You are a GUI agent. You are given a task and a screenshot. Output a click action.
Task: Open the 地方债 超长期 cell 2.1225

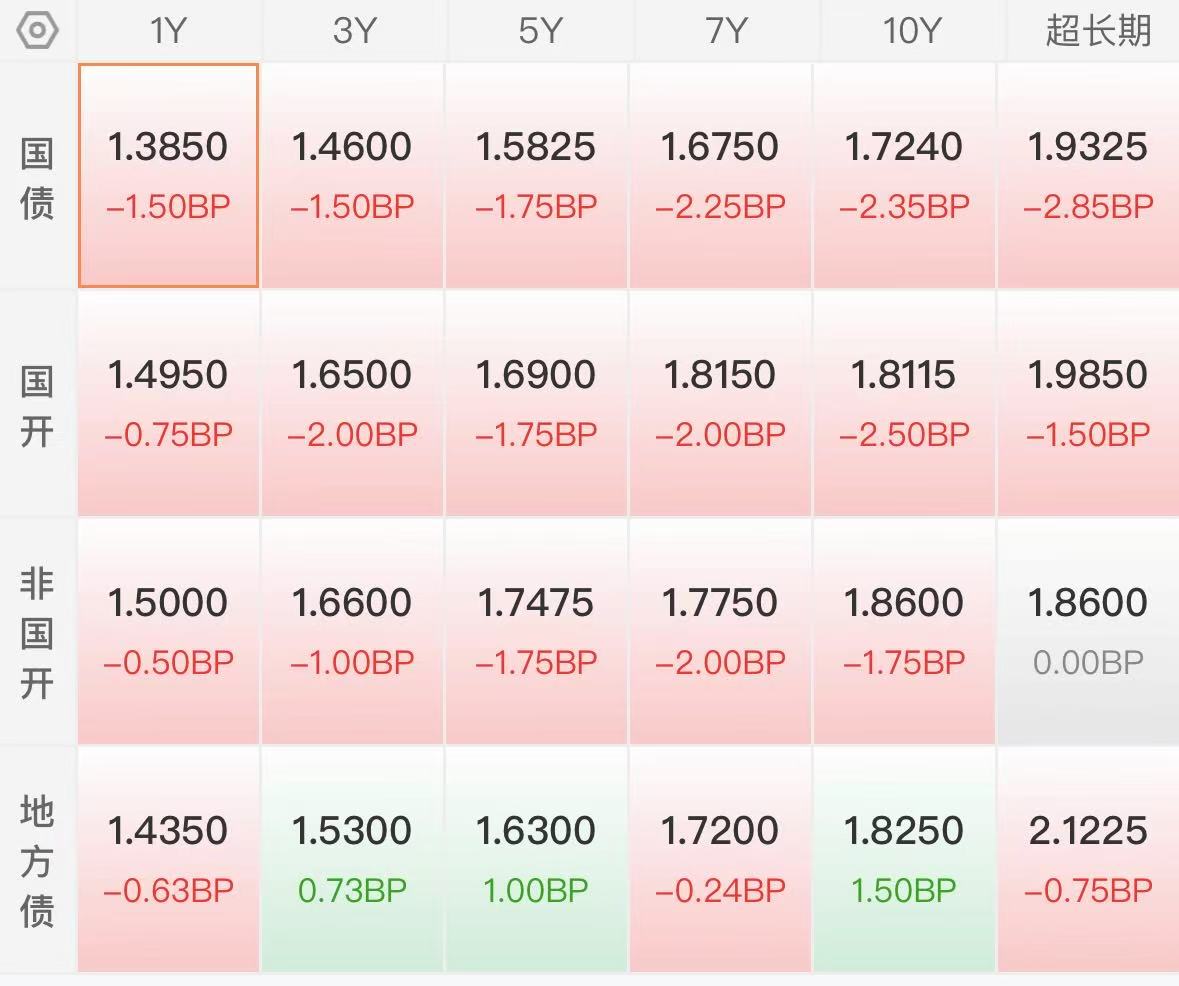pyautogui.click(x=1089, y=860)
